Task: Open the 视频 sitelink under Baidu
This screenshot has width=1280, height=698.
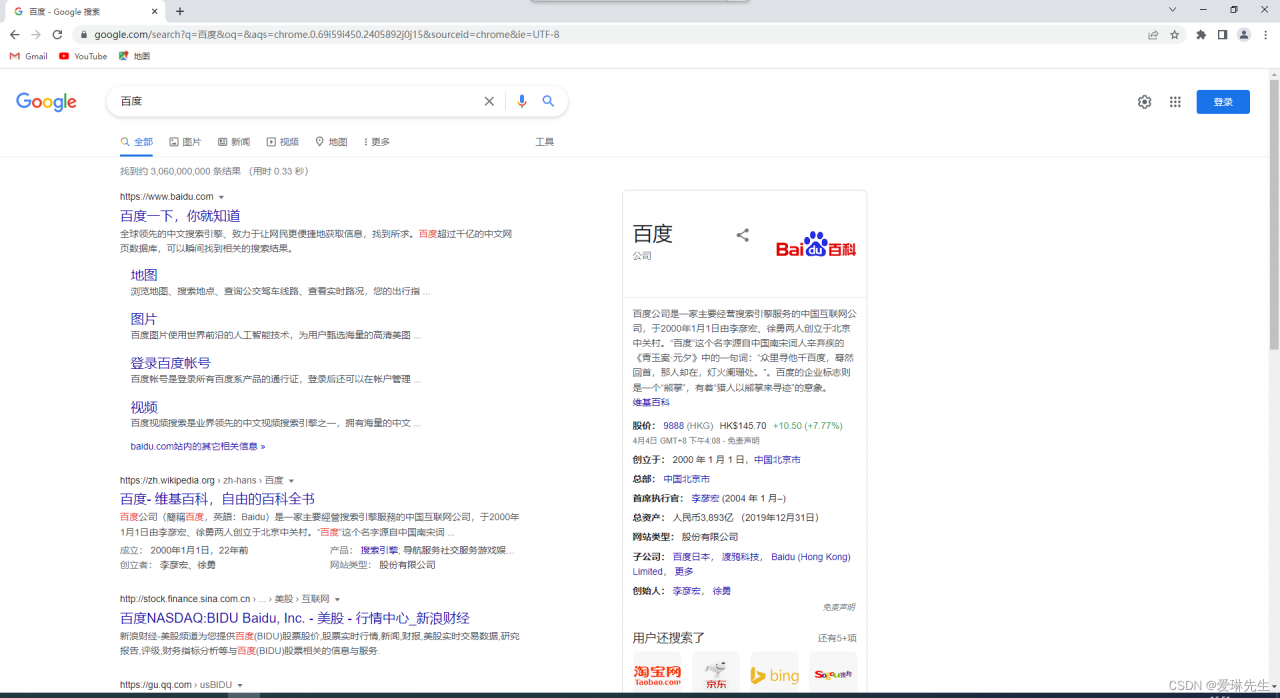Action: (144, 407)
